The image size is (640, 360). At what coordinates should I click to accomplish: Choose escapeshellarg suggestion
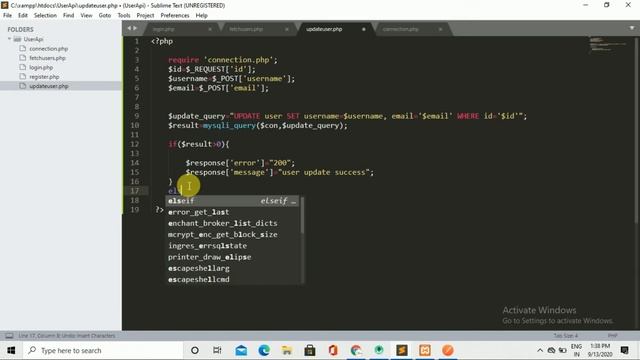pyautogui.click(x=233, y=268)
